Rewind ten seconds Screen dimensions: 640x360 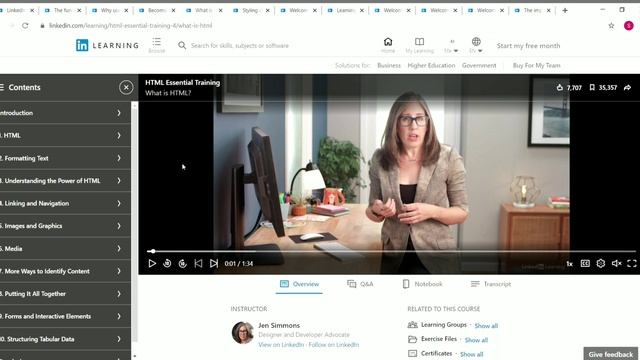[x=167, y=264]
